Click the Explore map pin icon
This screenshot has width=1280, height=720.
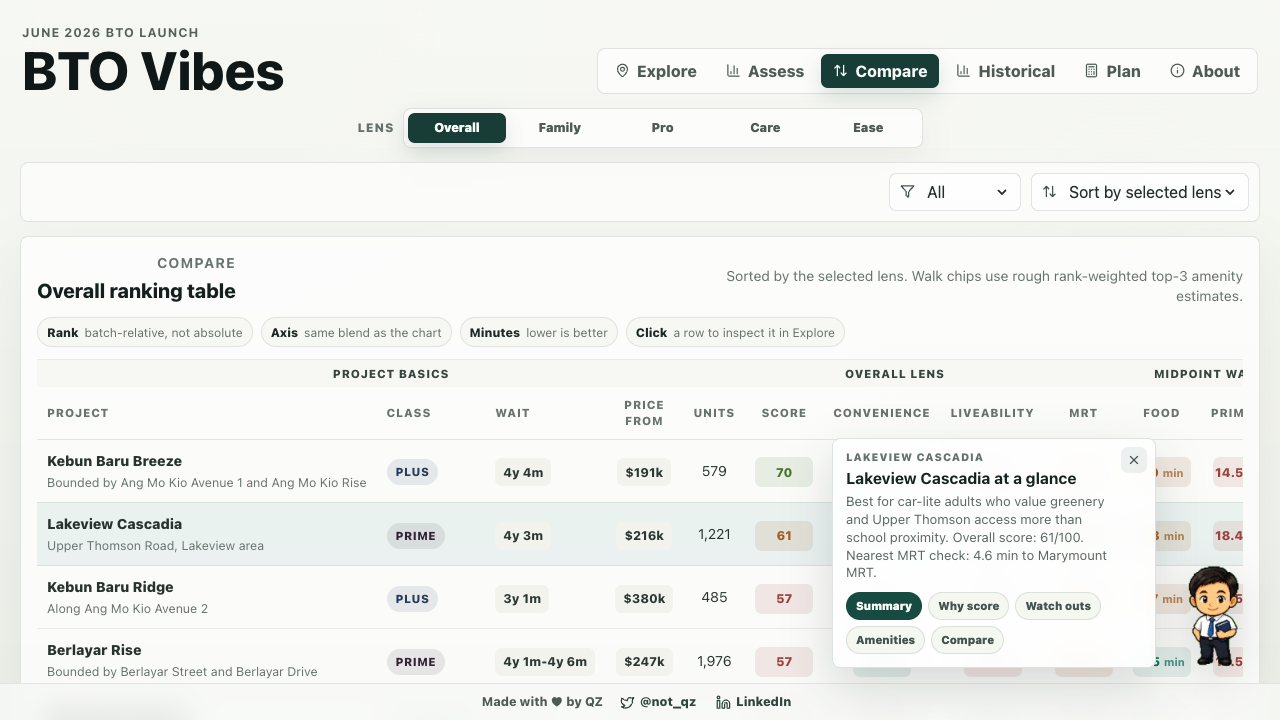point(622,71)
